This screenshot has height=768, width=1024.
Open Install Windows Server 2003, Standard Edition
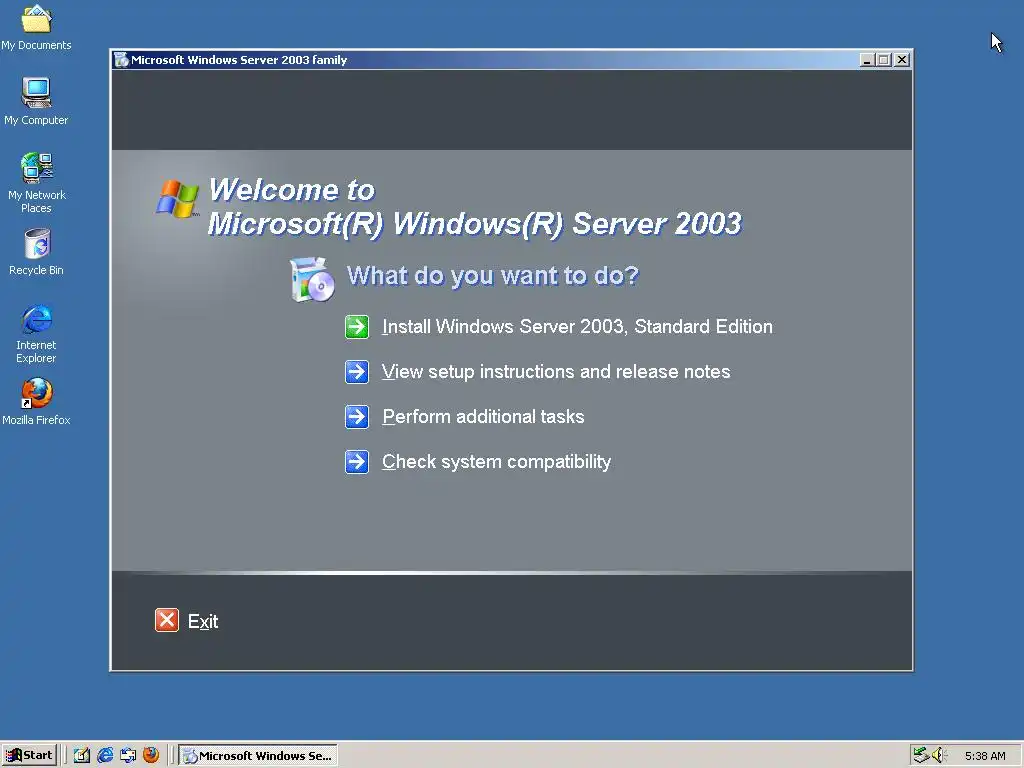(577, 327)
